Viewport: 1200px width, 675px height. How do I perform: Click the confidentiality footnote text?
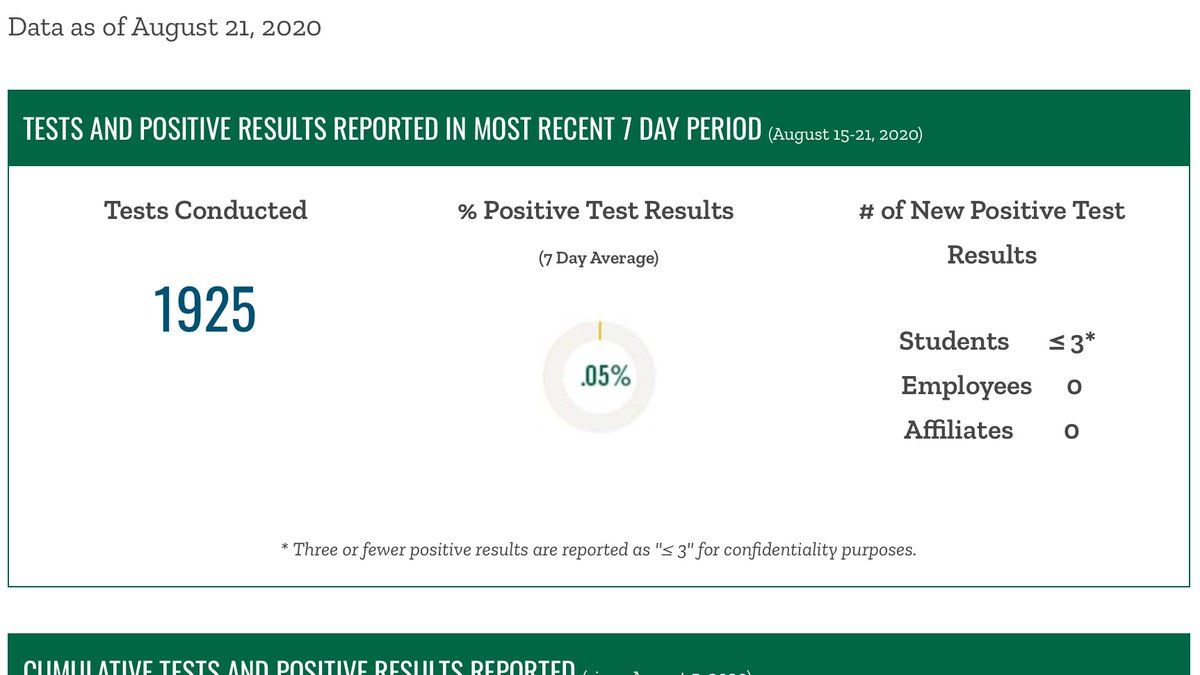(x=598, y=549)
